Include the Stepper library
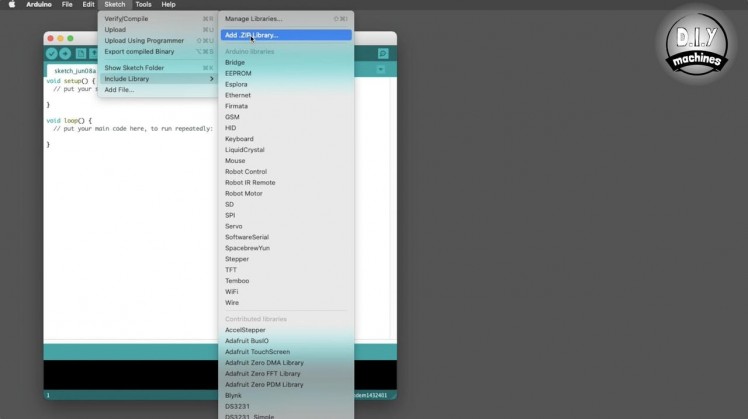The image size is (748, 419). click(286, 259)
